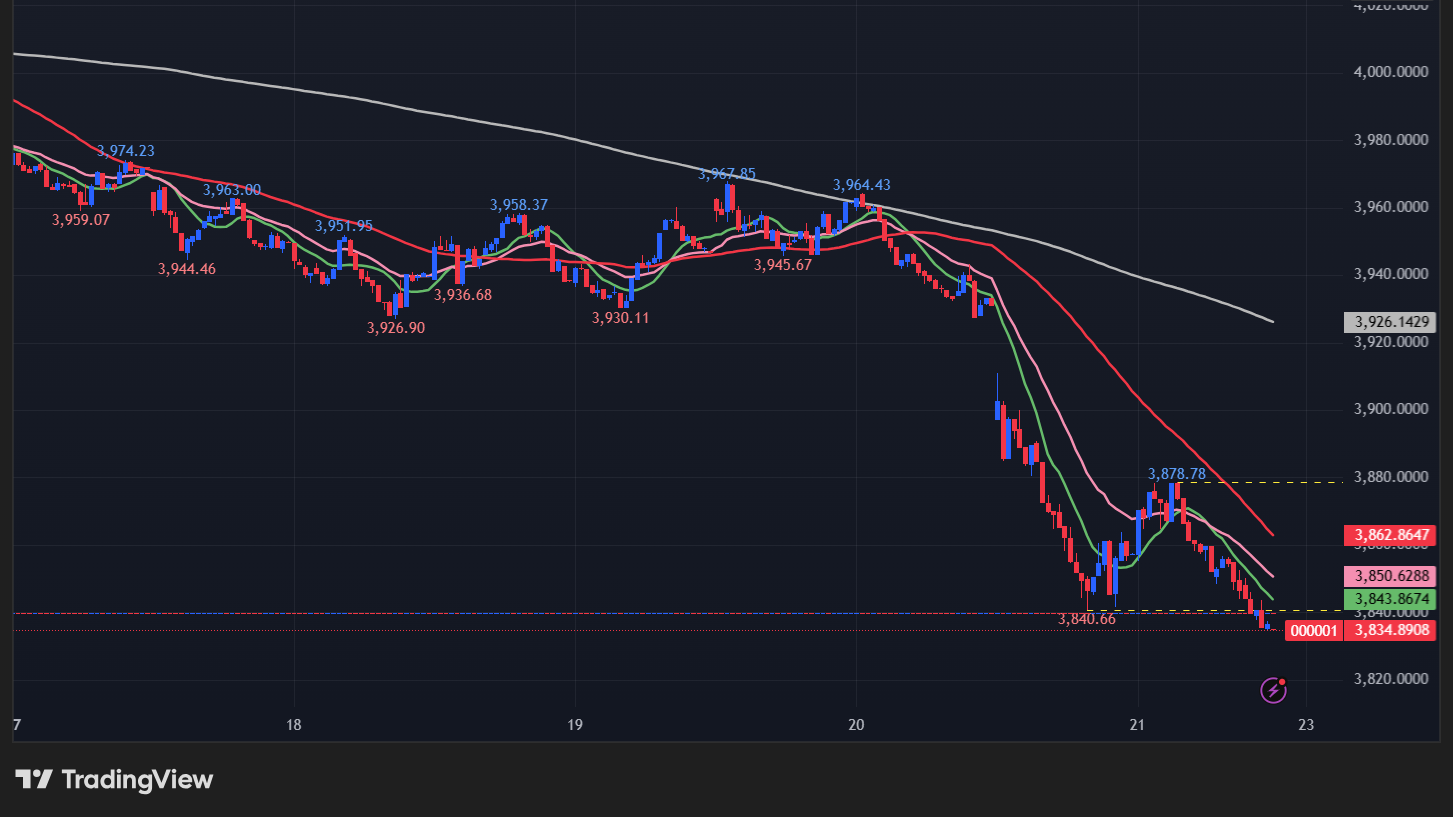
Task: Open the TradingView text link
Action: [137, 780]
